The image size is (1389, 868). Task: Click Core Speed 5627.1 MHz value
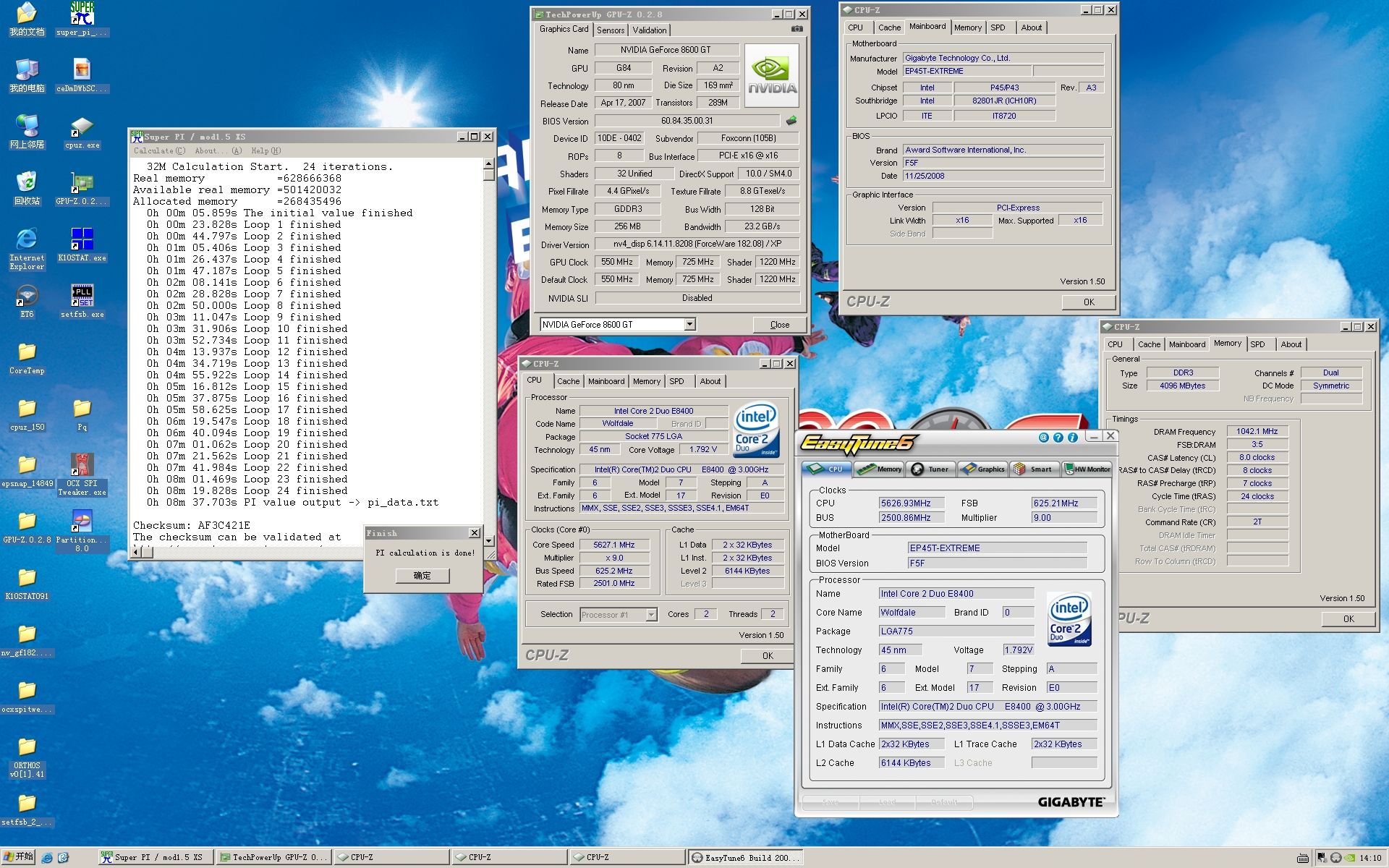[613, 545]
